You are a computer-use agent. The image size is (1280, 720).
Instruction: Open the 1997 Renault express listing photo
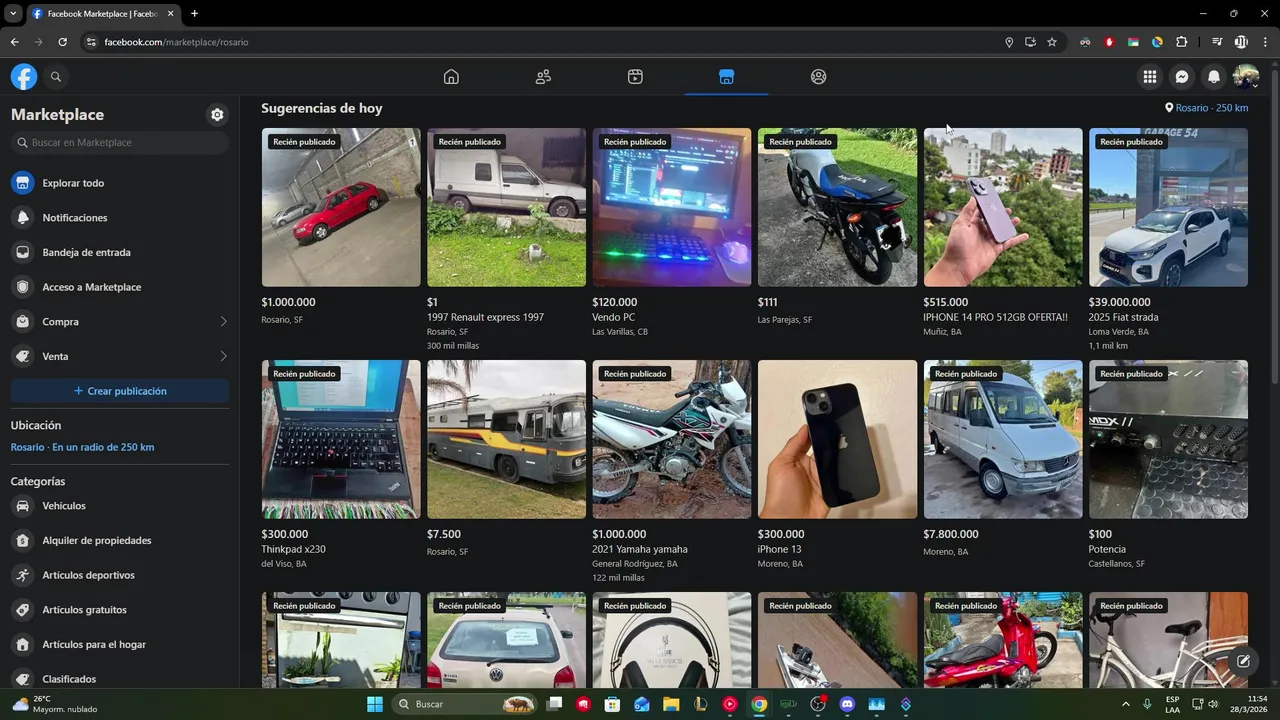click(x=507, y=207)
